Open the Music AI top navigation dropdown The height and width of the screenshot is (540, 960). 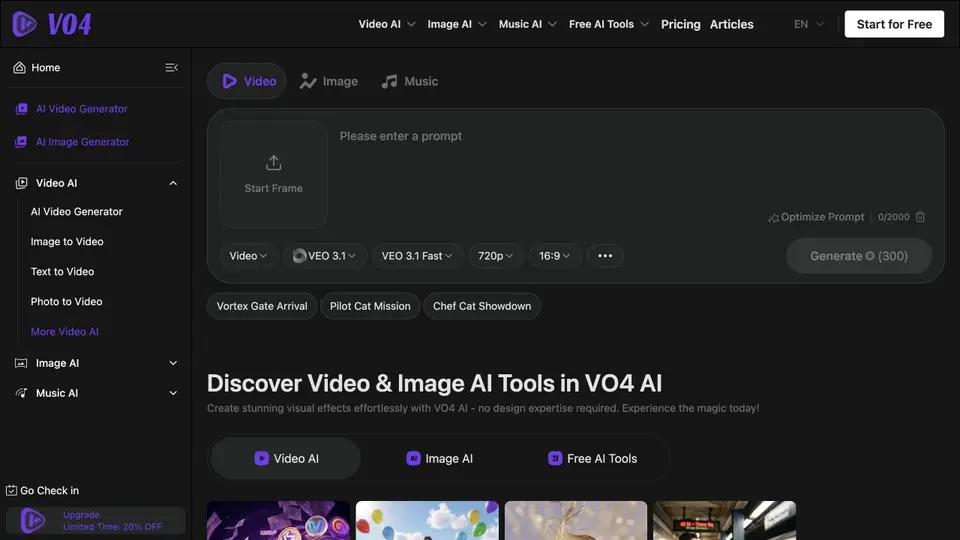527,24
